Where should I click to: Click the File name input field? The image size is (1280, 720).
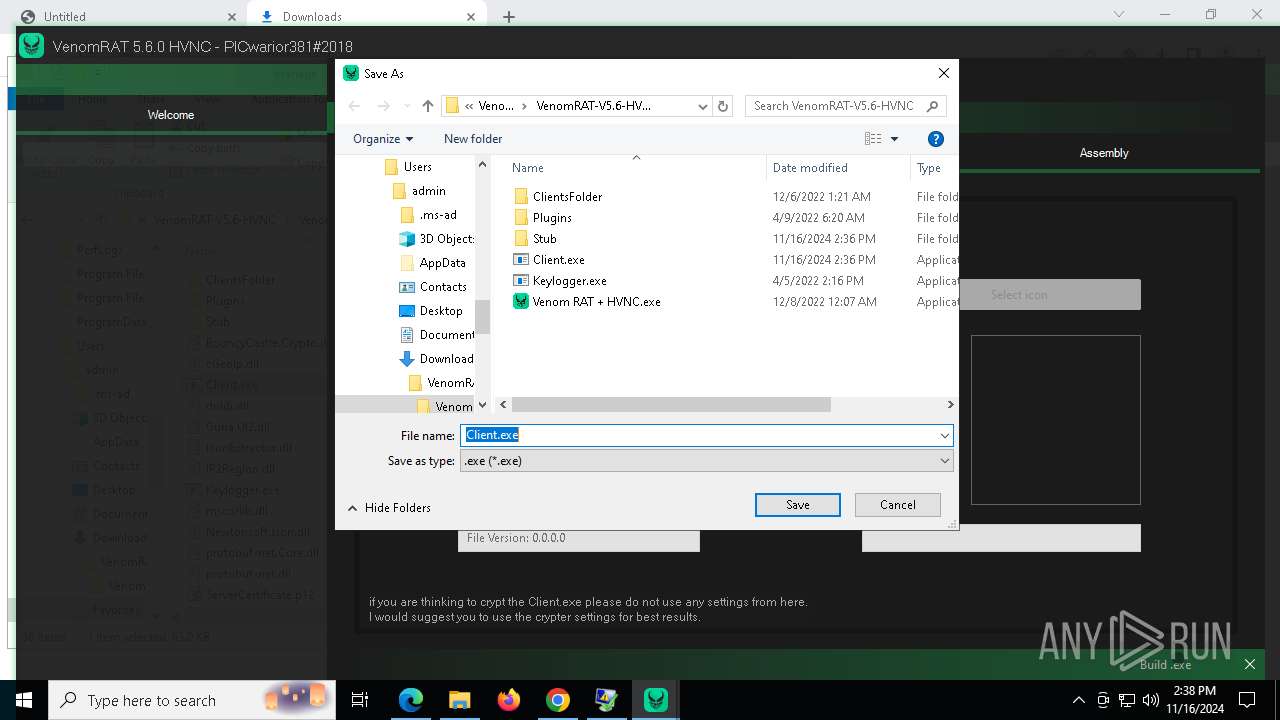pyautogui.click(x=698, y=435)
